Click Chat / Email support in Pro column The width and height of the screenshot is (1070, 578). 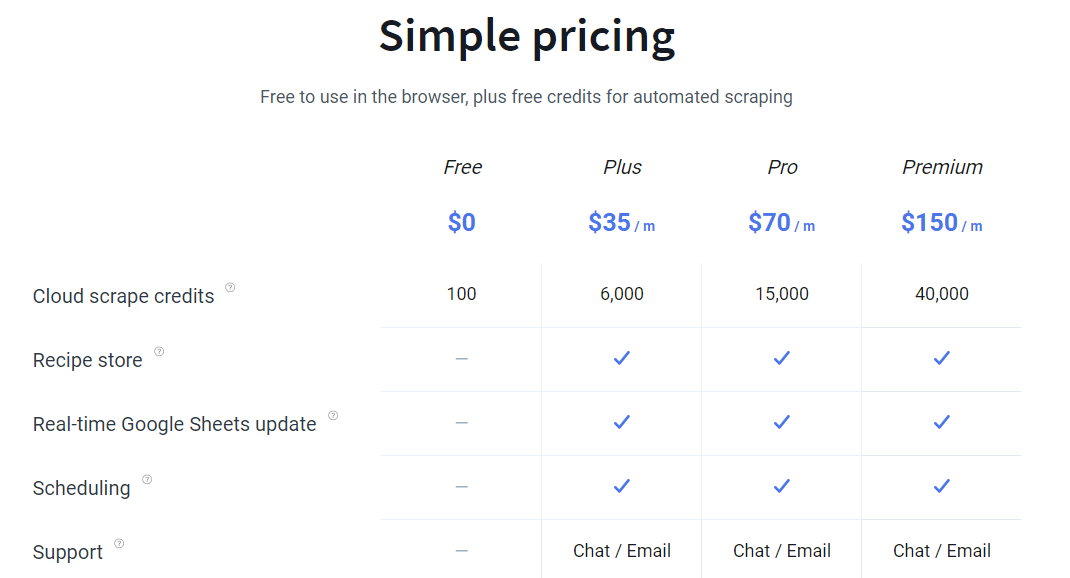coord(782,551)
